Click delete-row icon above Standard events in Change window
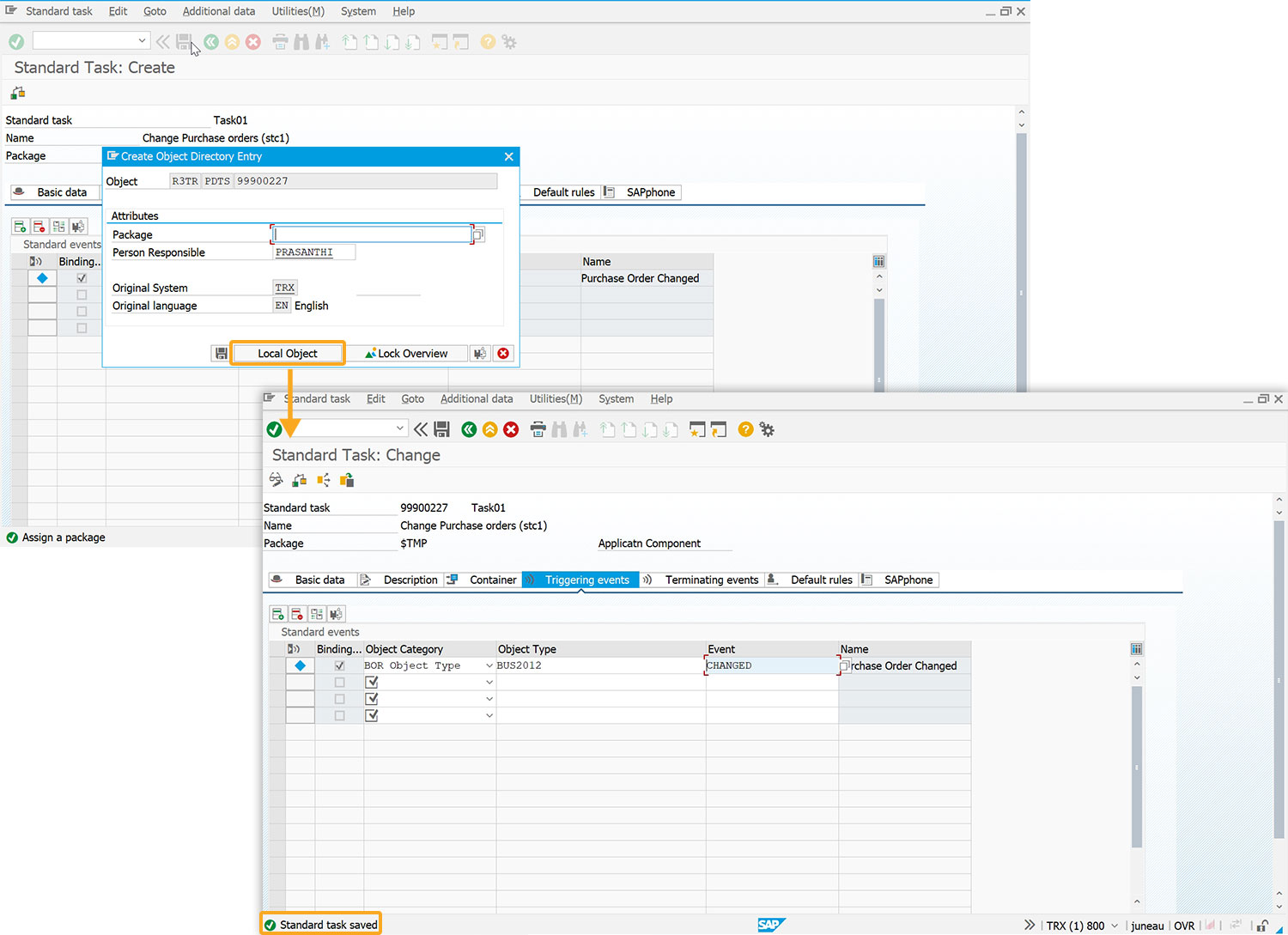This screenshot has height=935, width=1288. 297,614
